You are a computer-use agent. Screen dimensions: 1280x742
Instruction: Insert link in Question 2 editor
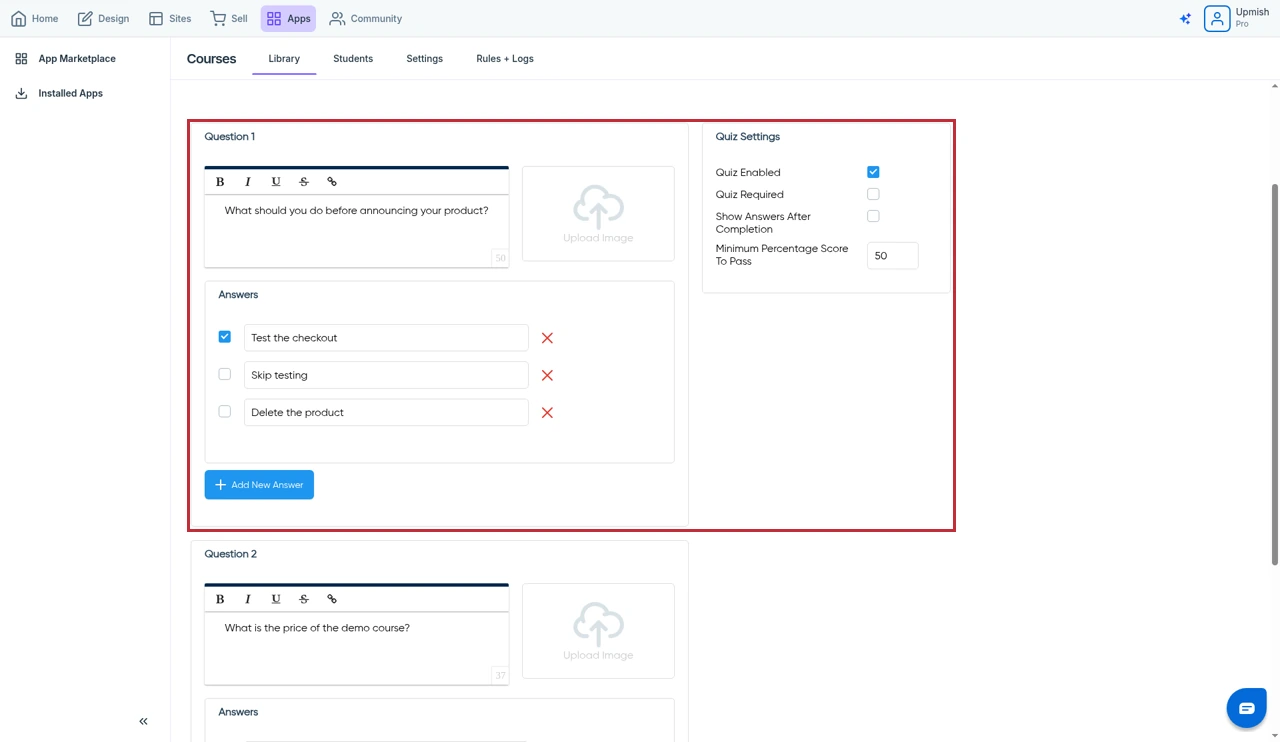pyautogui.click(x=332, y=599)
